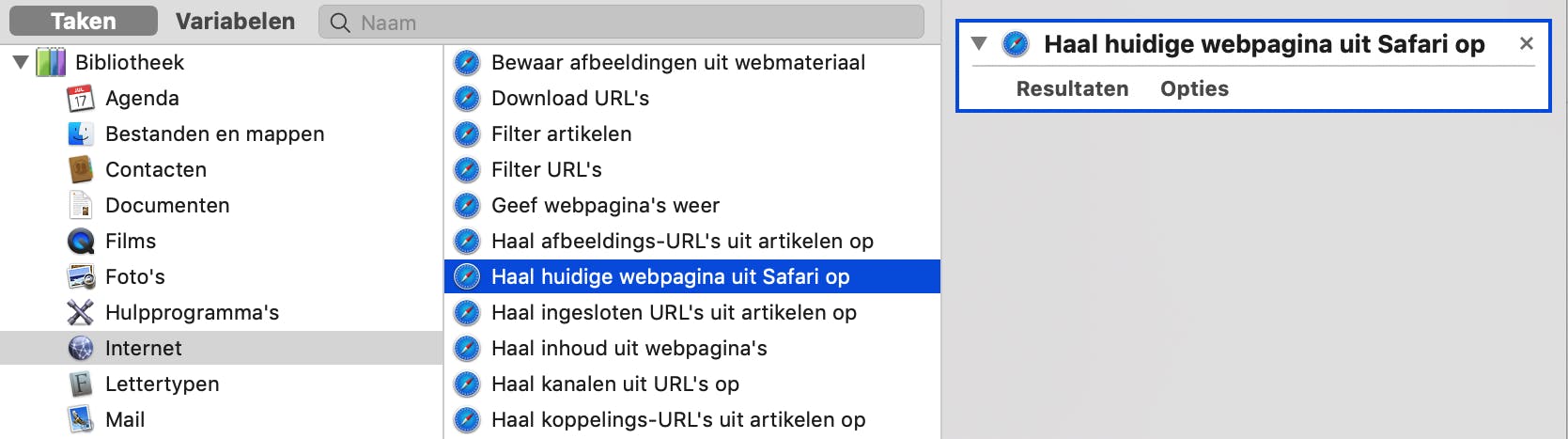Open Opties in the workflow action

coord(1194,89)
